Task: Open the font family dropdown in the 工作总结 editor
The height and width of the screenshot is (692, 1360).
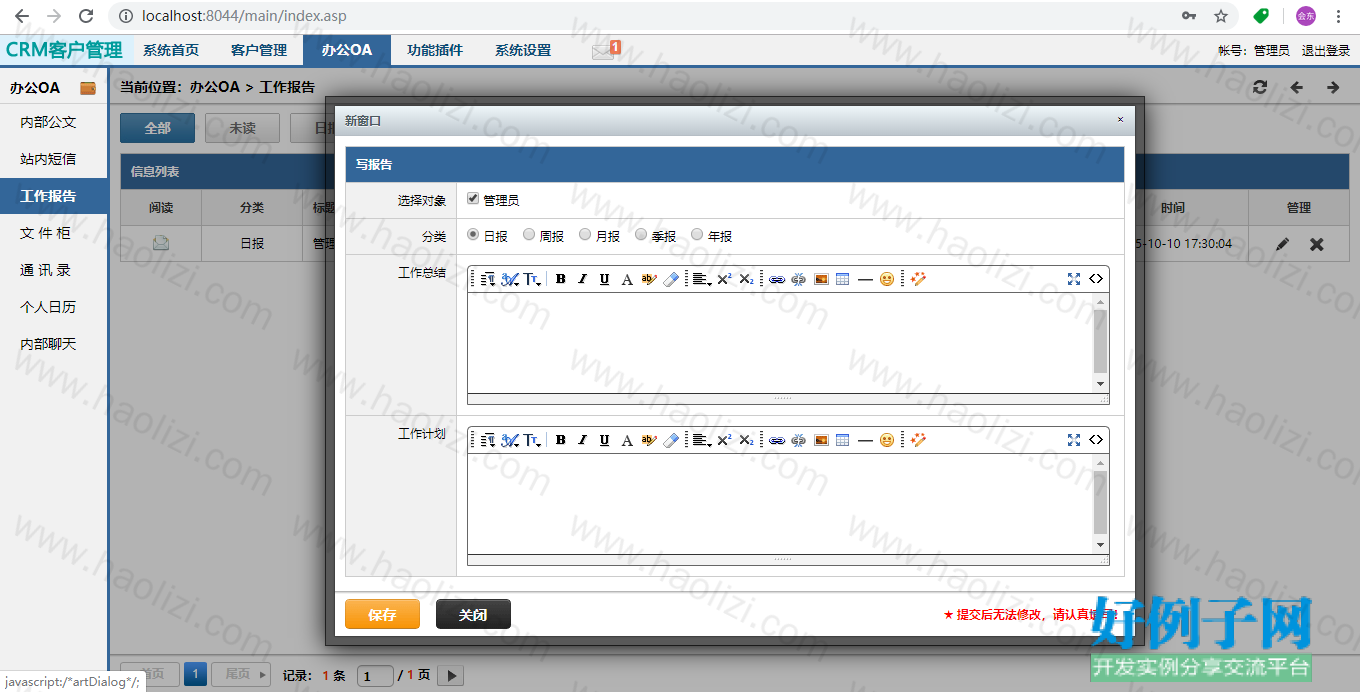Action: tap(510, 279)
